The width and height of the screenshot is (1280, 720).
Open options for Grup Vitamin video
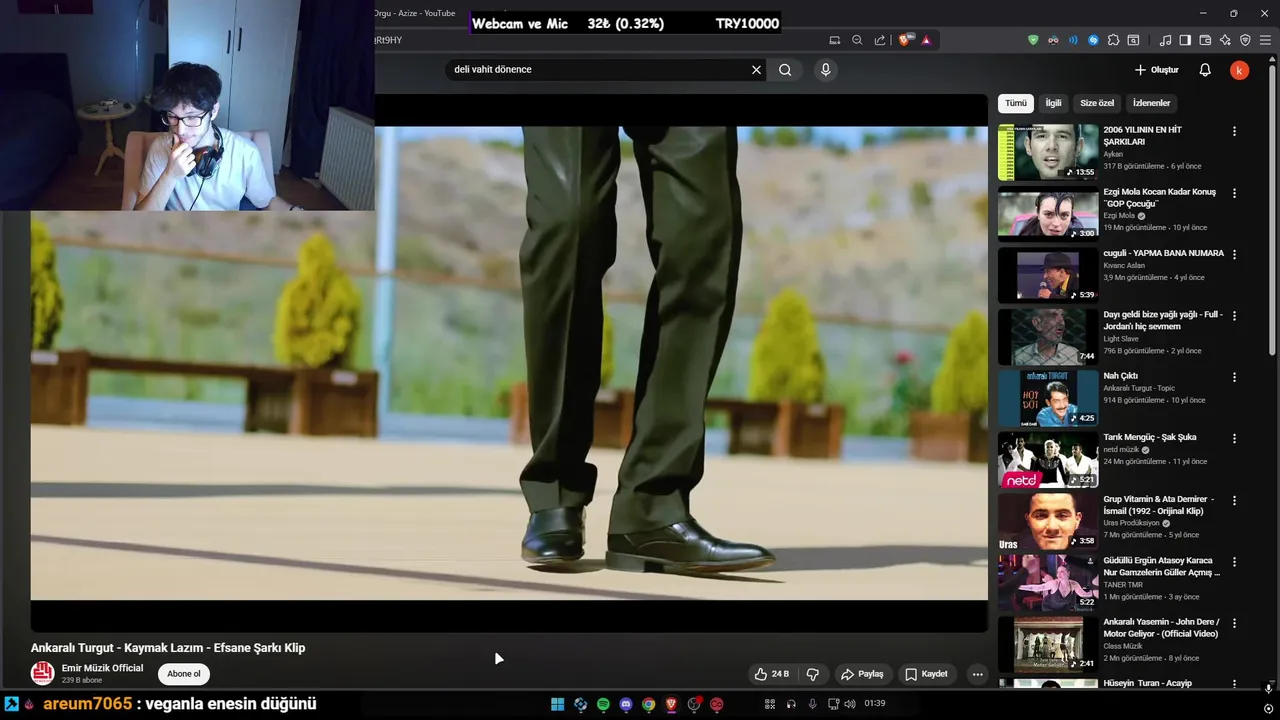click(1234, 500)
